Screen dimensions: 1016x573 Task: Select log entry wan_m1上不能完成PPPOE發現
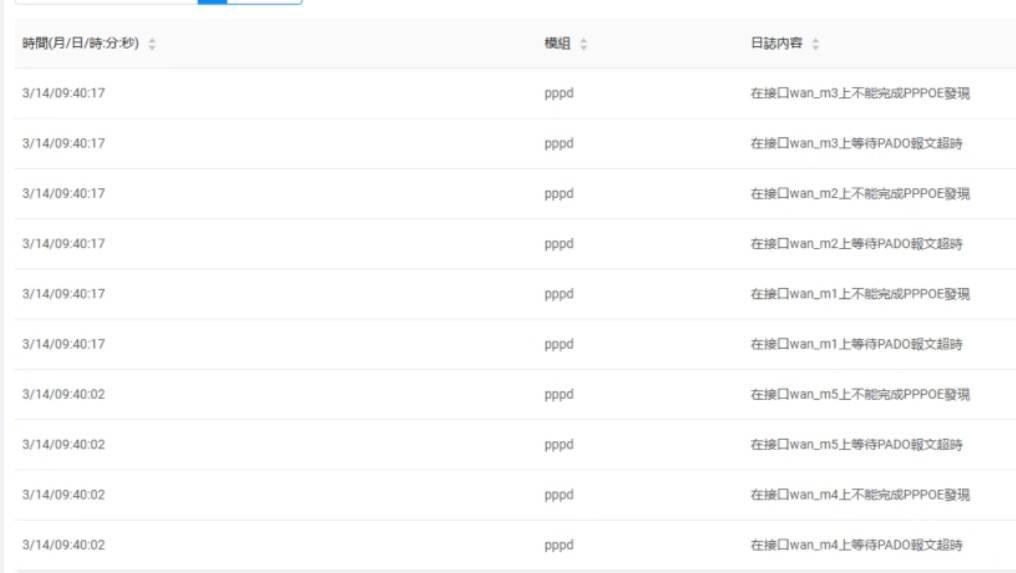click(x=860, y=294)
